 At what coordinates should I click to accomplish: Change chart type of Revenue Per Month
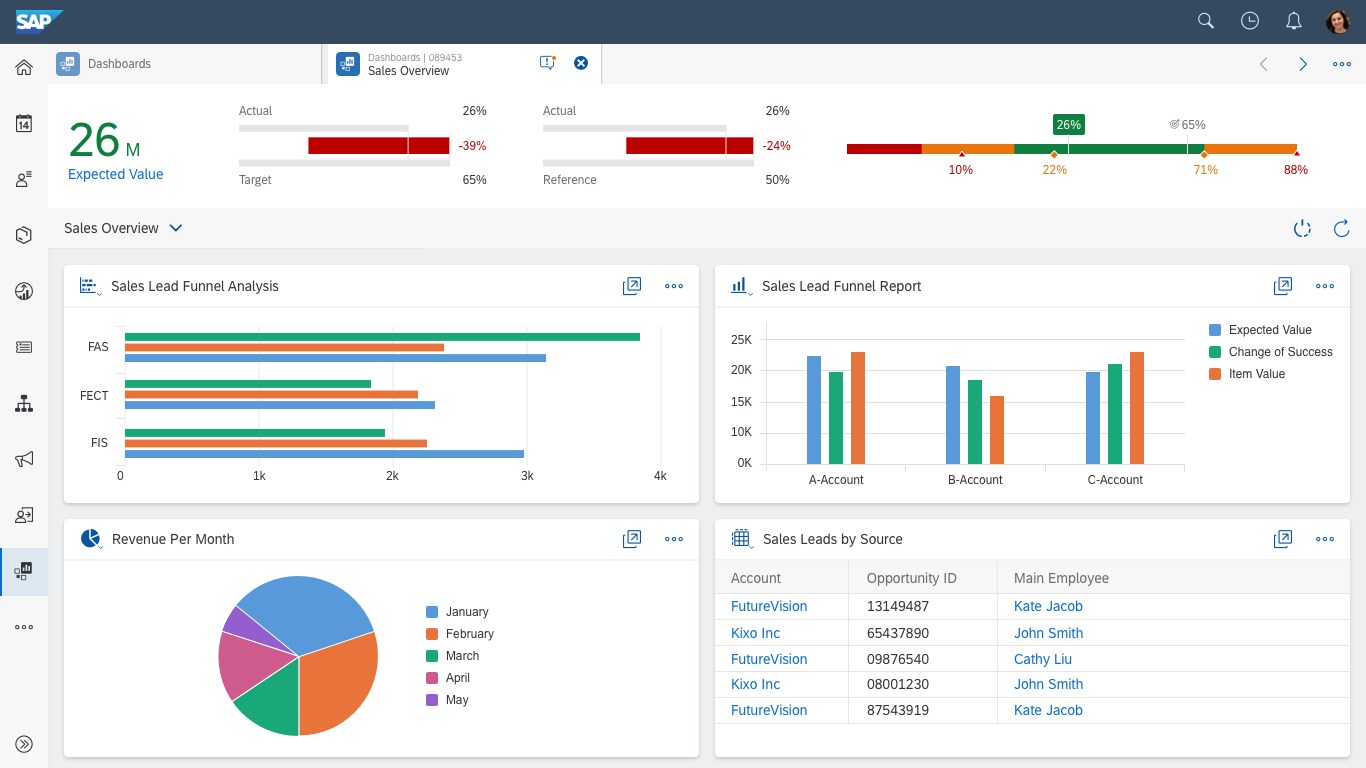(91, 539)
